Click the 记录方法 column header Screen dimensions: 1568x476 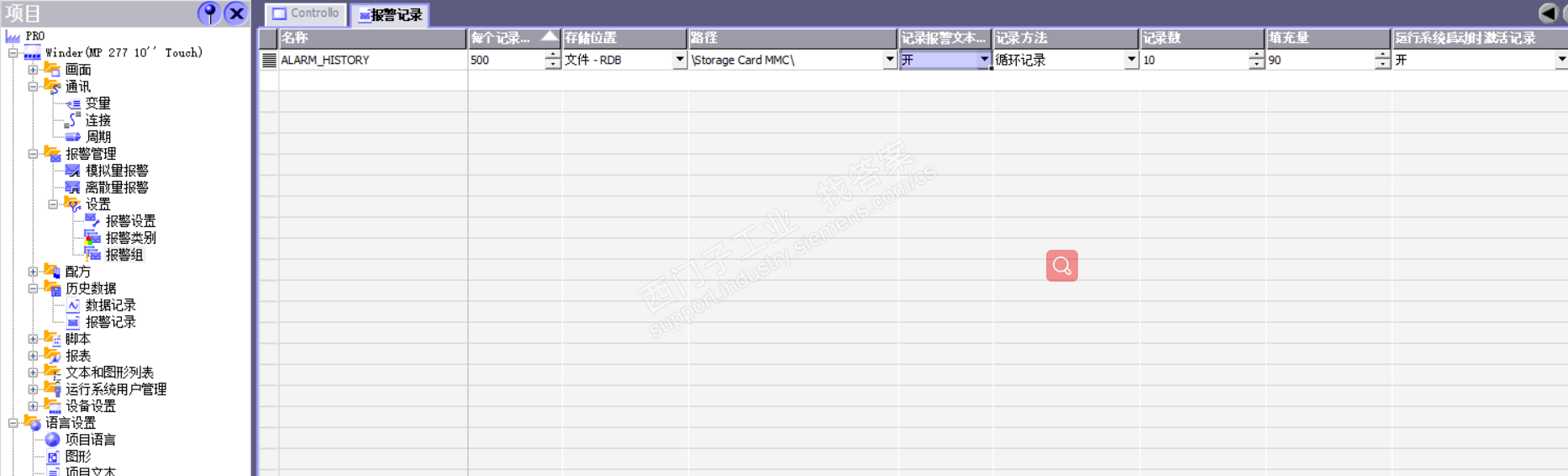click(1066, 38)
